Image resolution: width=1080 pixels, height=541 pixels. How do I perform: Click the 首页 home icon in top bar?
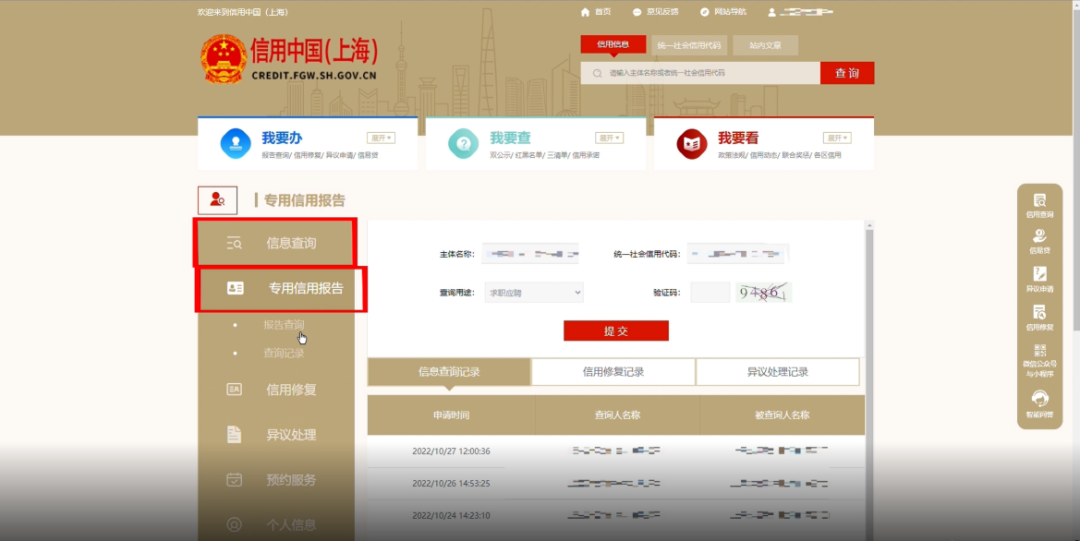[595, 12]
